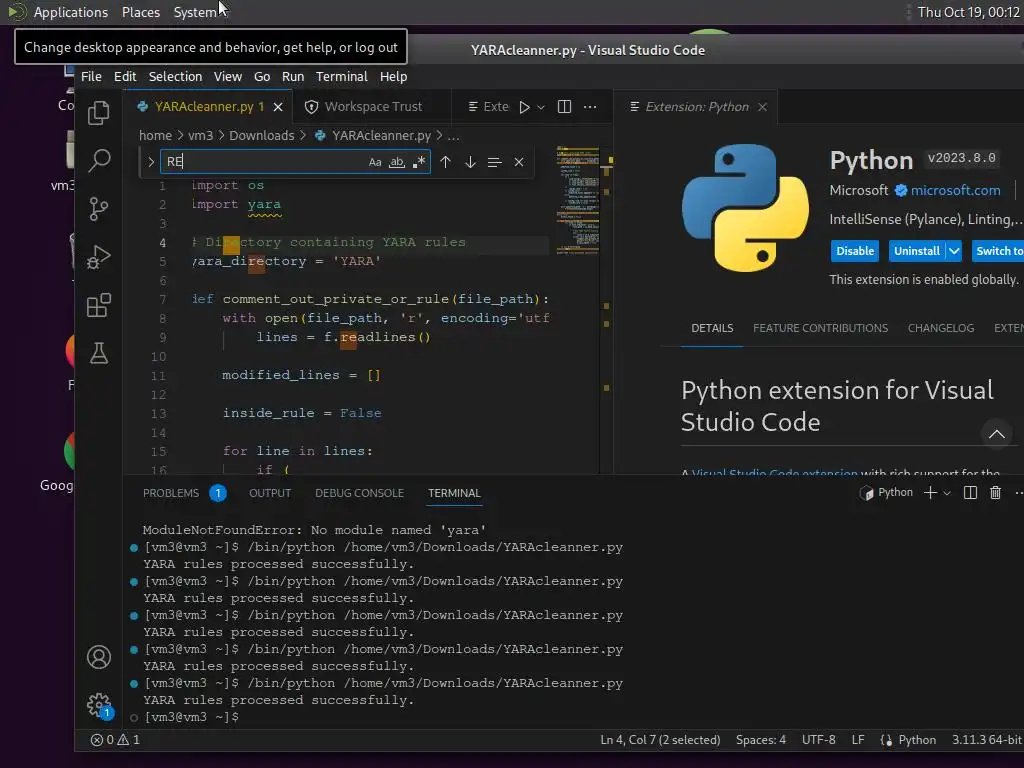Switch to the DEBUG CONSOLE tab
This screenshot has width=1024, height=768.
[359, 493]
